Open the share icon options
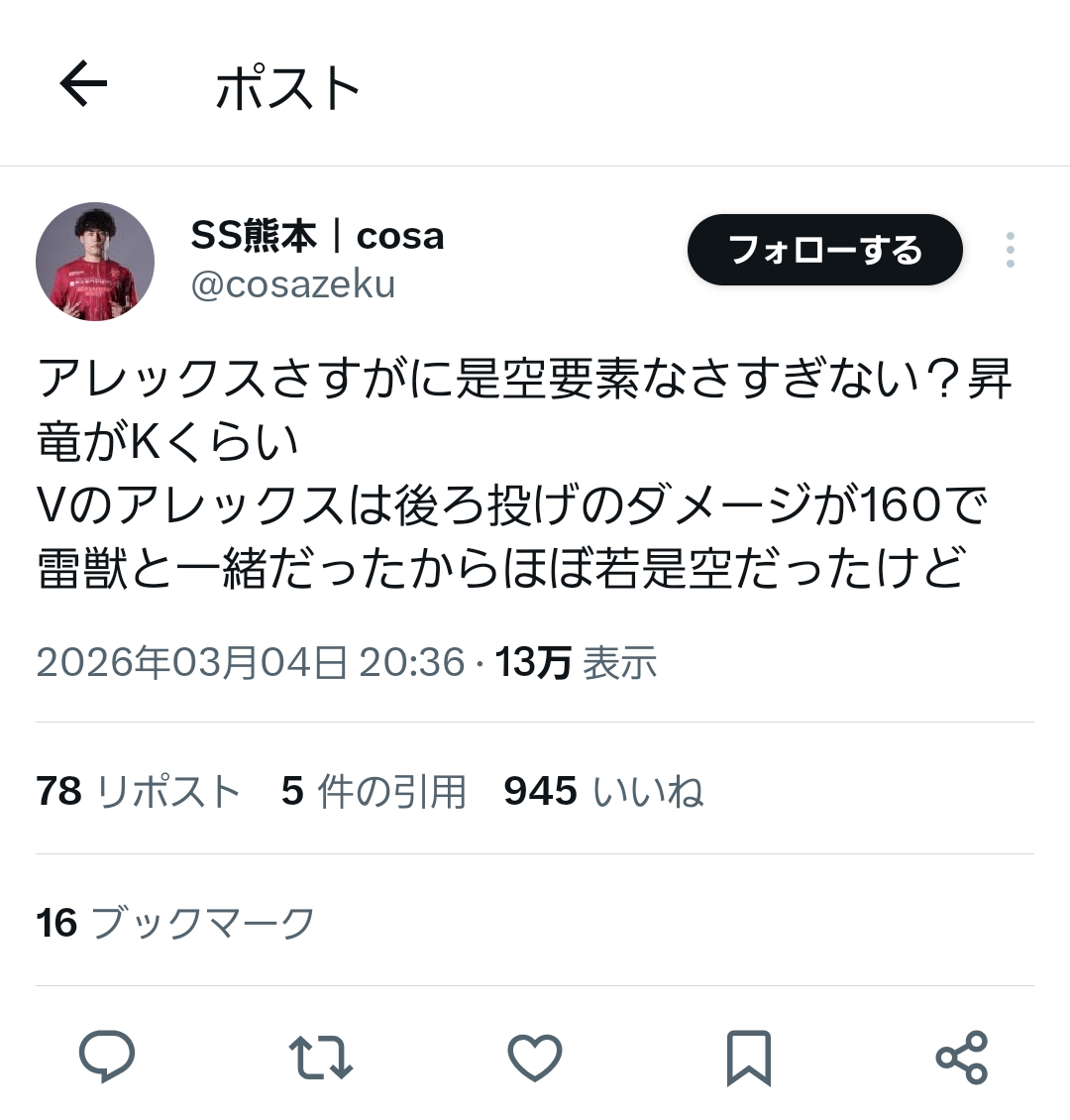Viewport: 1070px width, 1120px height. pyautogui.click(x=962, y=1058)
